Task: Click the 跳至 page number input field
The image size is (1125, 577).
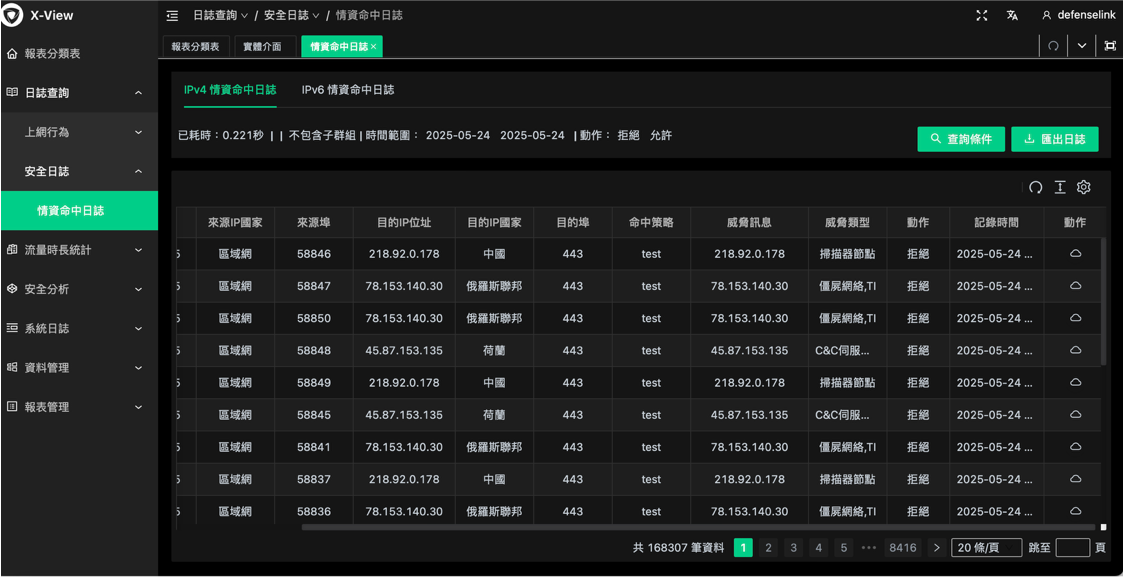Action: click(x=1072, y=548)
